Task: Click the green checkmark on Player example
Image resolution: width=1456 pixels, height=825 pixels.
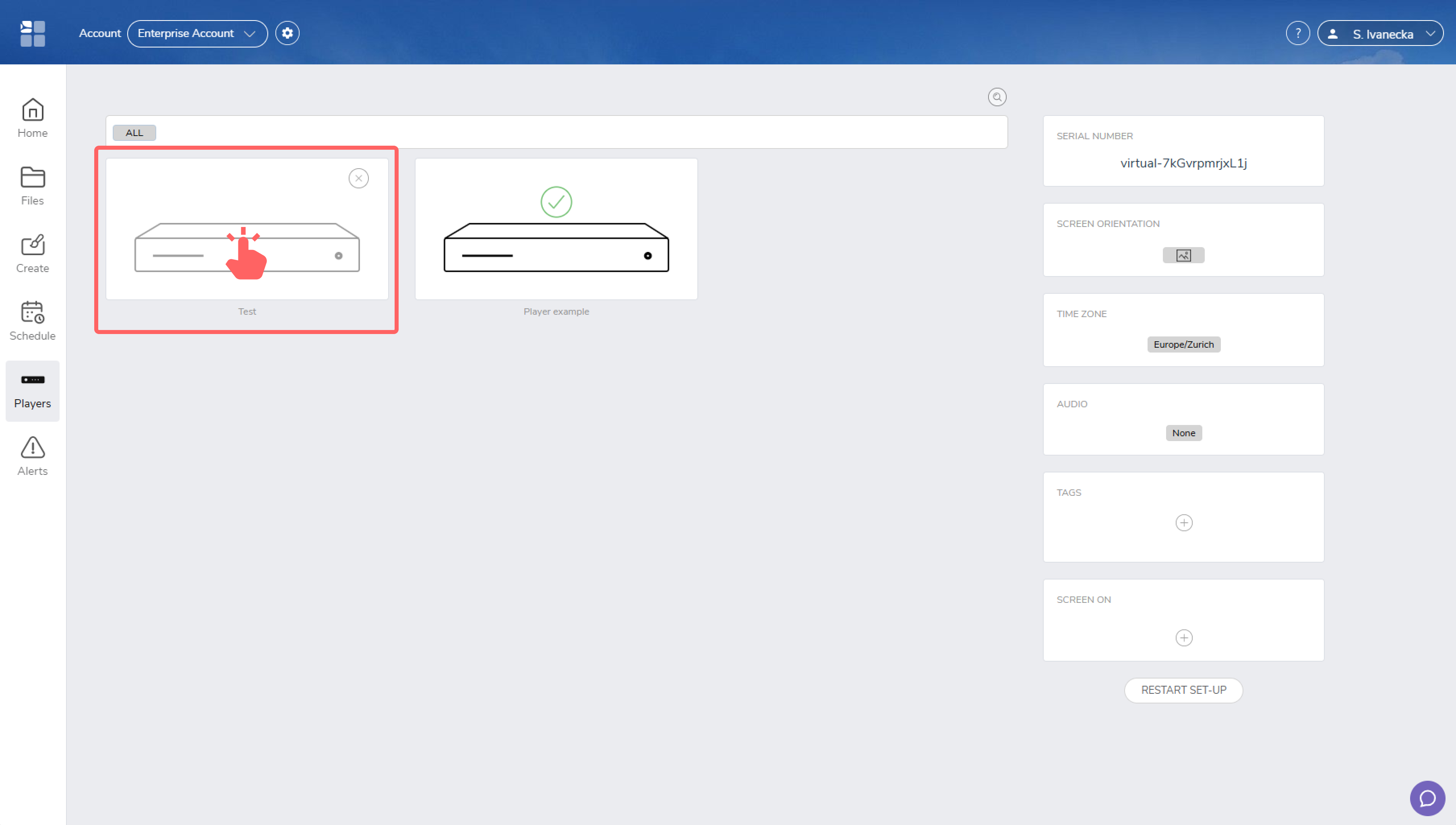Action: tap(556, 202)
